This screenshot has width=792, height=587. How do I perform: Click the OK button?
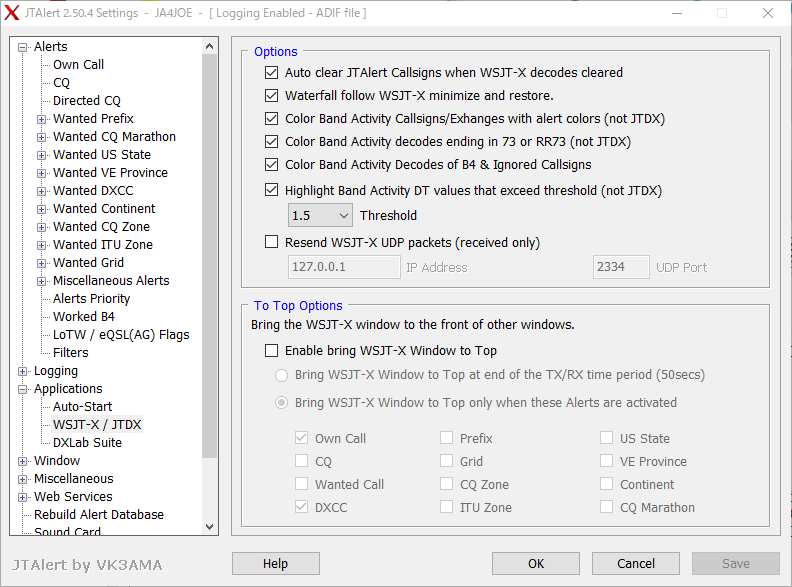(536, 563)
